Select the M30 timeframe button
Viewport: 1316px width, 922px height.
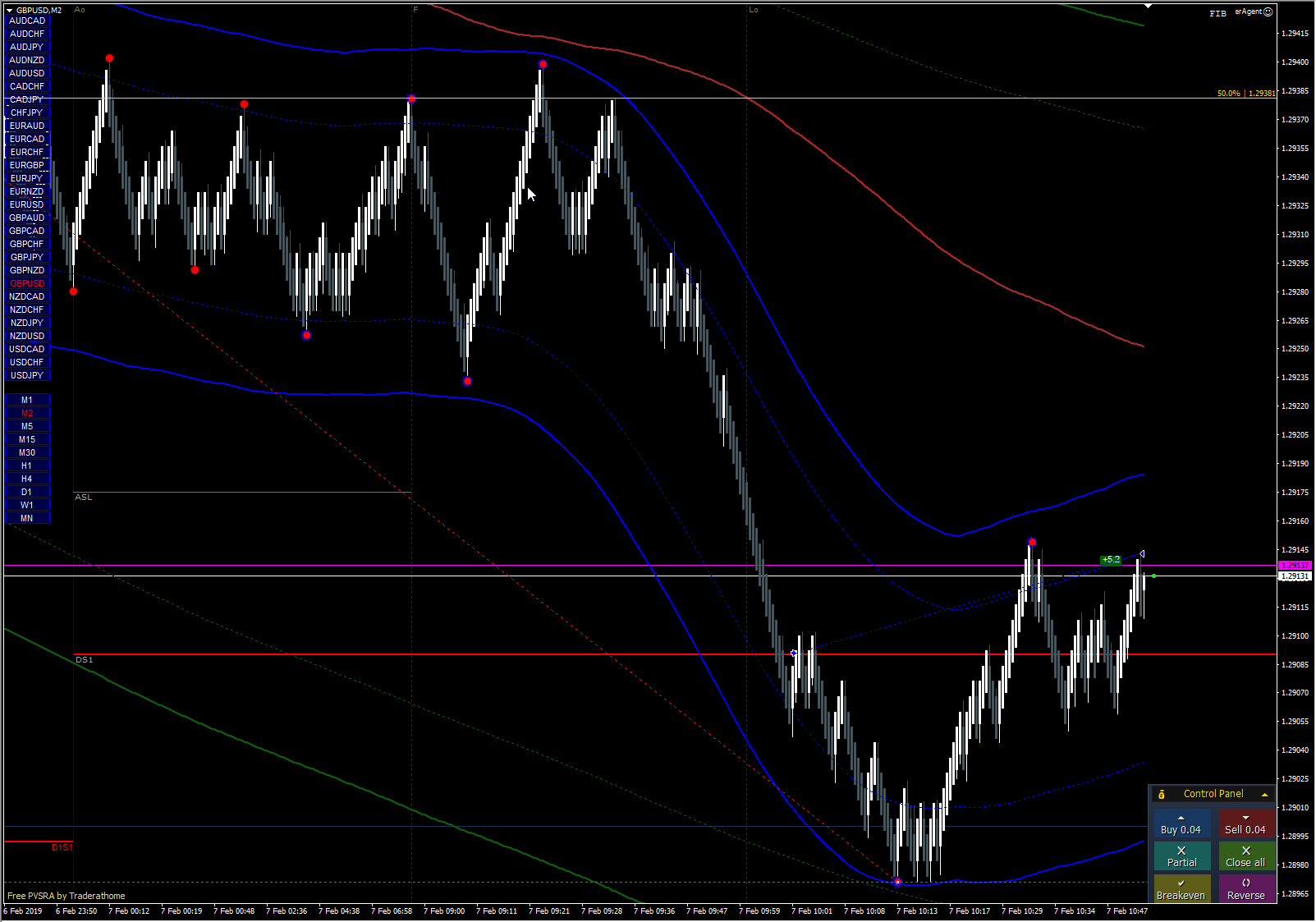point(27,452)
